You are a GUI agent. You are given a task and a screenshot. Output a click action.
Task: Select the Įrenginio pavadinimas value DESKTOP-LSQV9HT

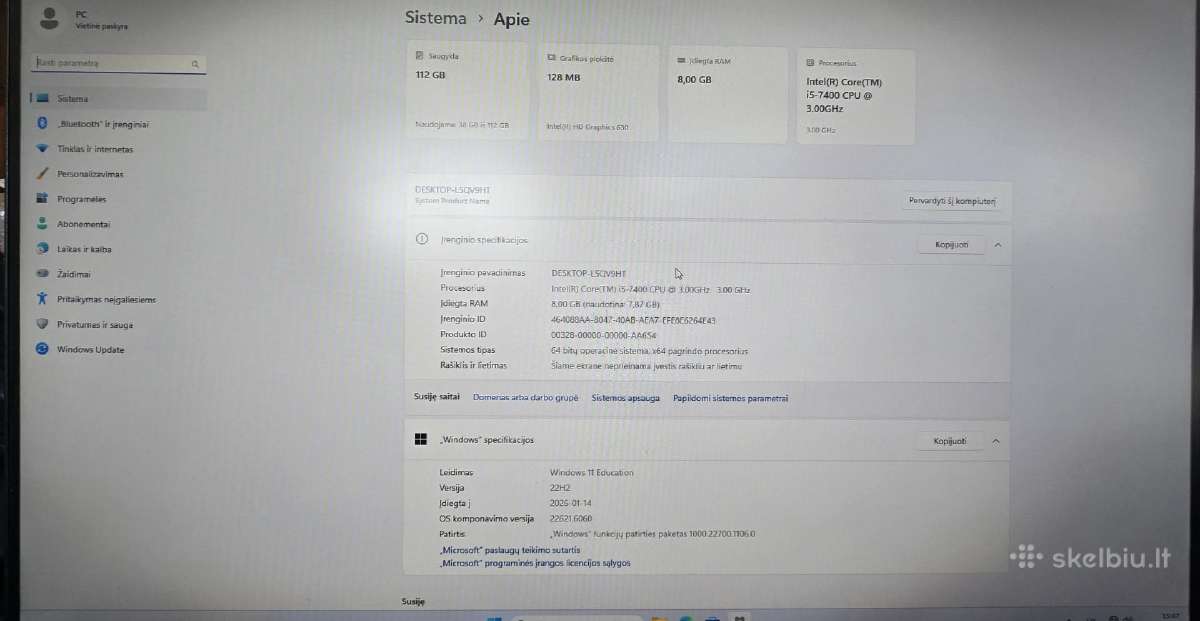pos(589,273)
